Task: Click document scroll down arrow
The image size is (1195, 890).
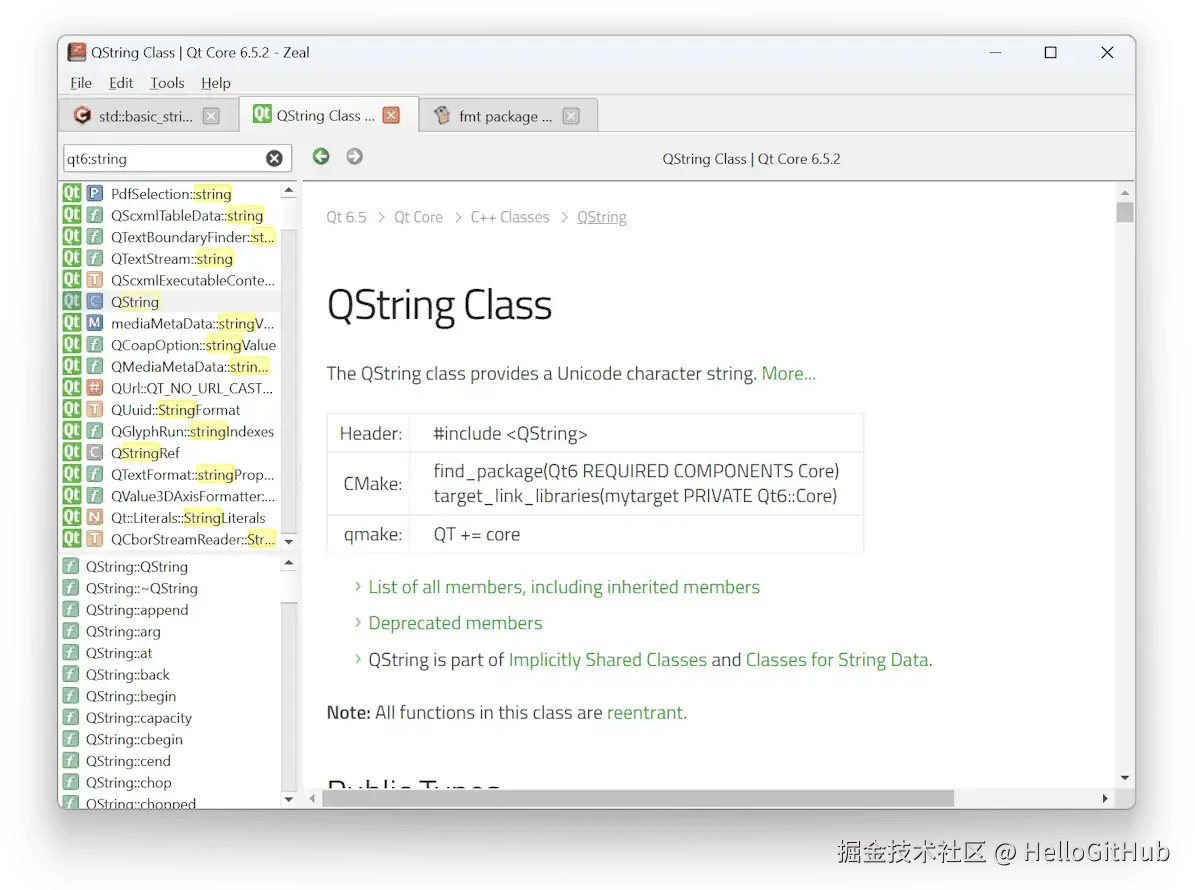Action: click(x=1125, y=778)
